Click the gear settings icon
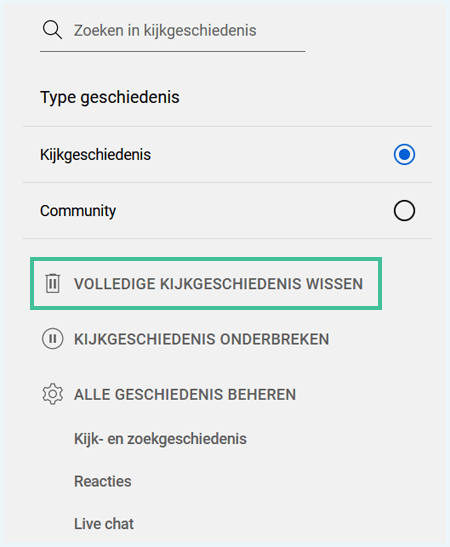This screenshot has height=547, width=450. pyautogui.click(x=53, y=394)
